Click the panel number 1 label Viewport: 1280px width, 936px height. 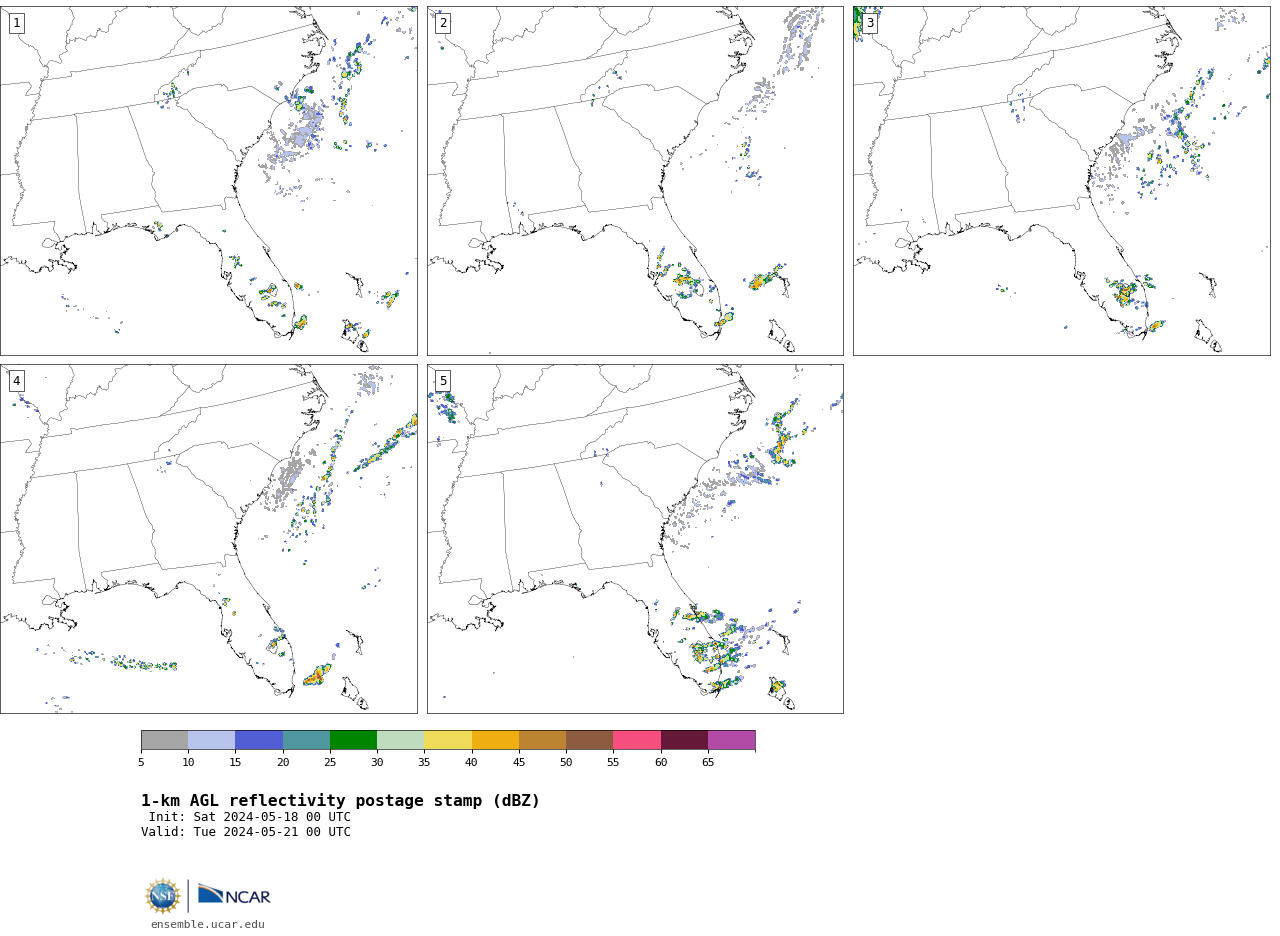16,23
